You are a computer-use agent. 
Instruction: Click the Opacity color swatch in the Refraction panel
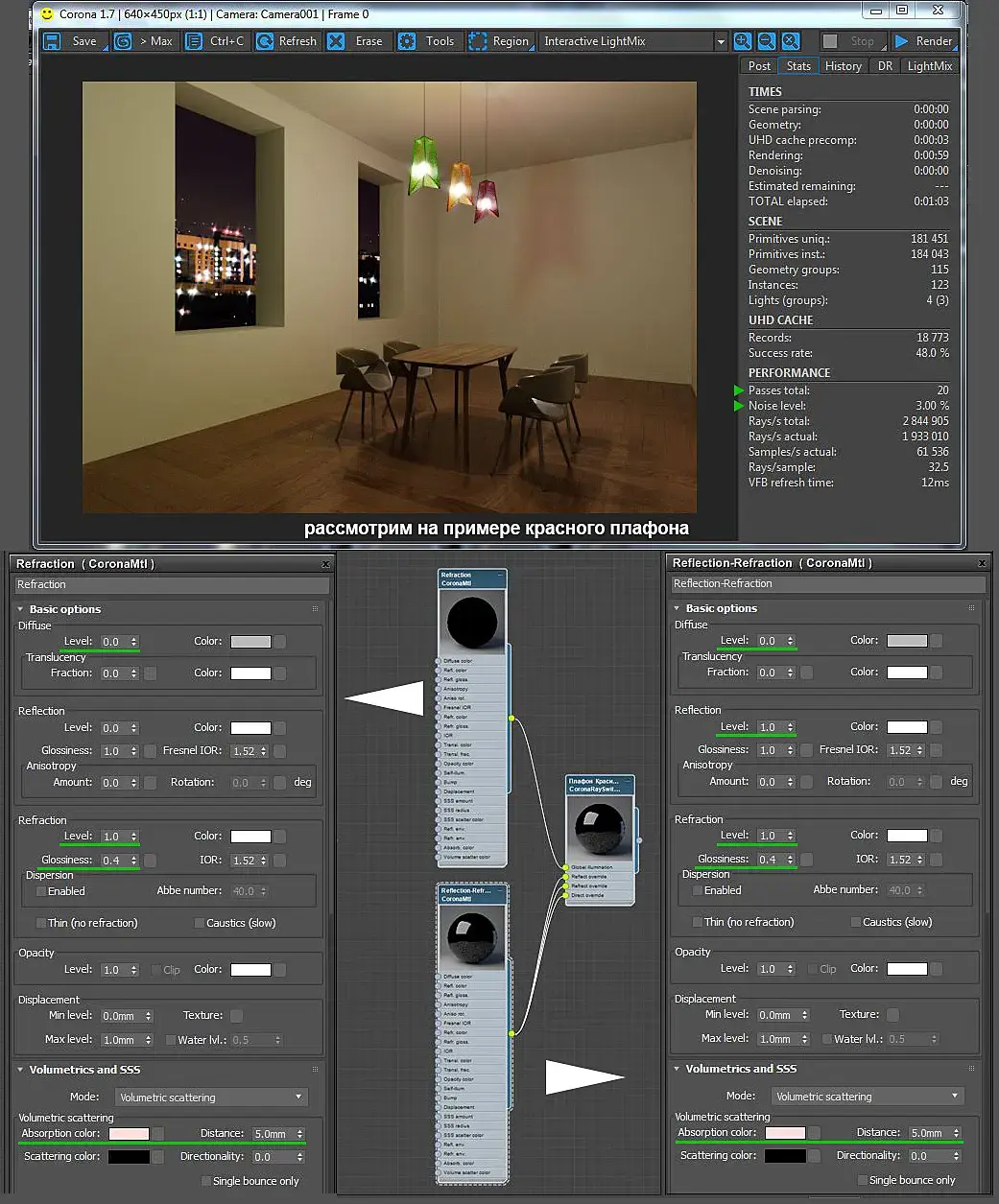click(x=250, y=970)
